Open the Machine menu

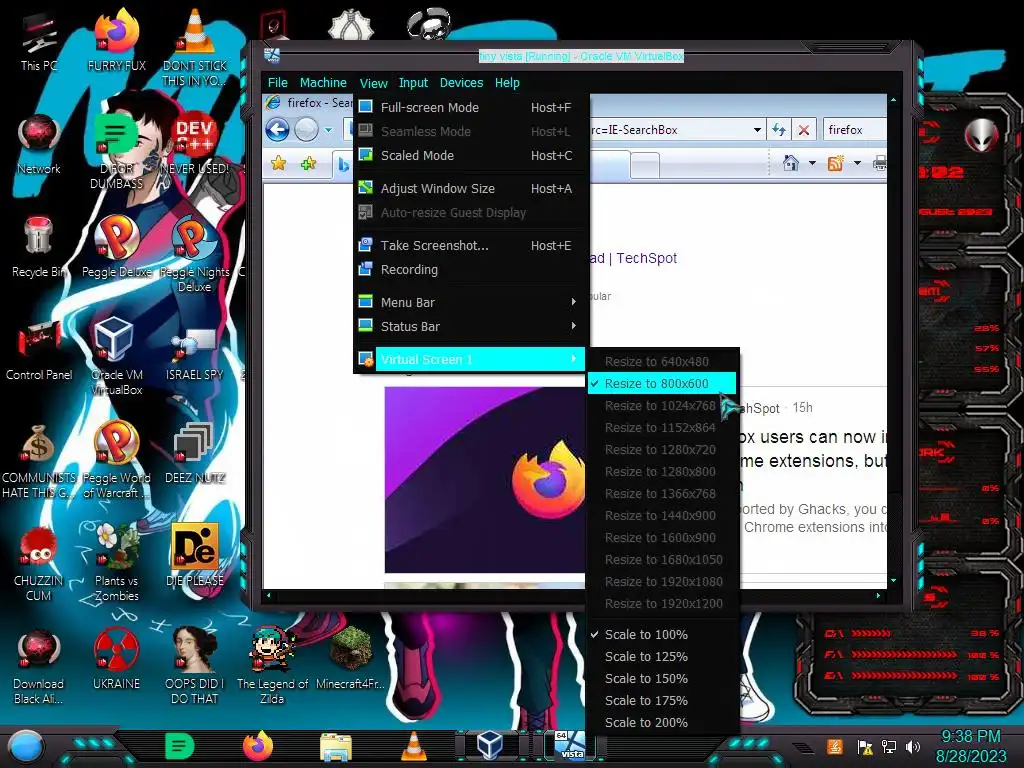pos(323,83)
